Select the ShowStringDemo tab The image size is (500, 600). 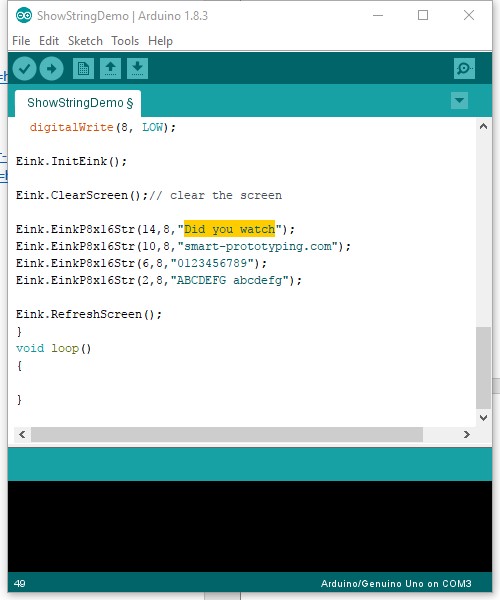tap(78, 103)
